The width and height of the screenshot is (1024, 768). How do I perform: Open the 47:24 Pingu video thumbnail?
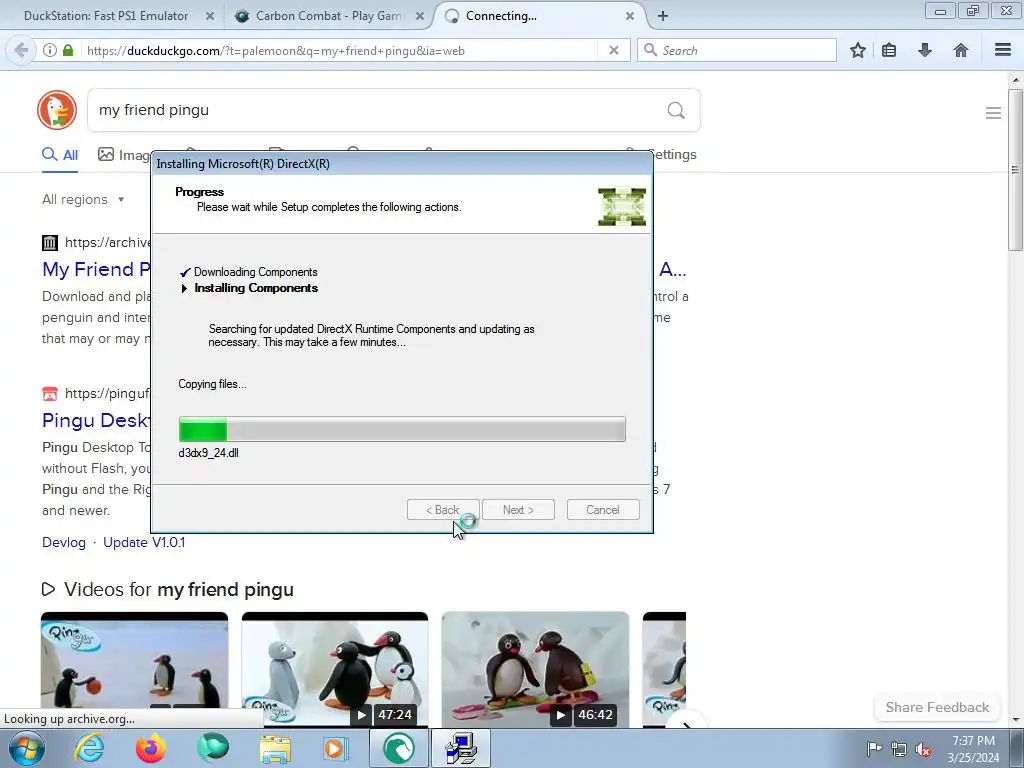(335, 669)
